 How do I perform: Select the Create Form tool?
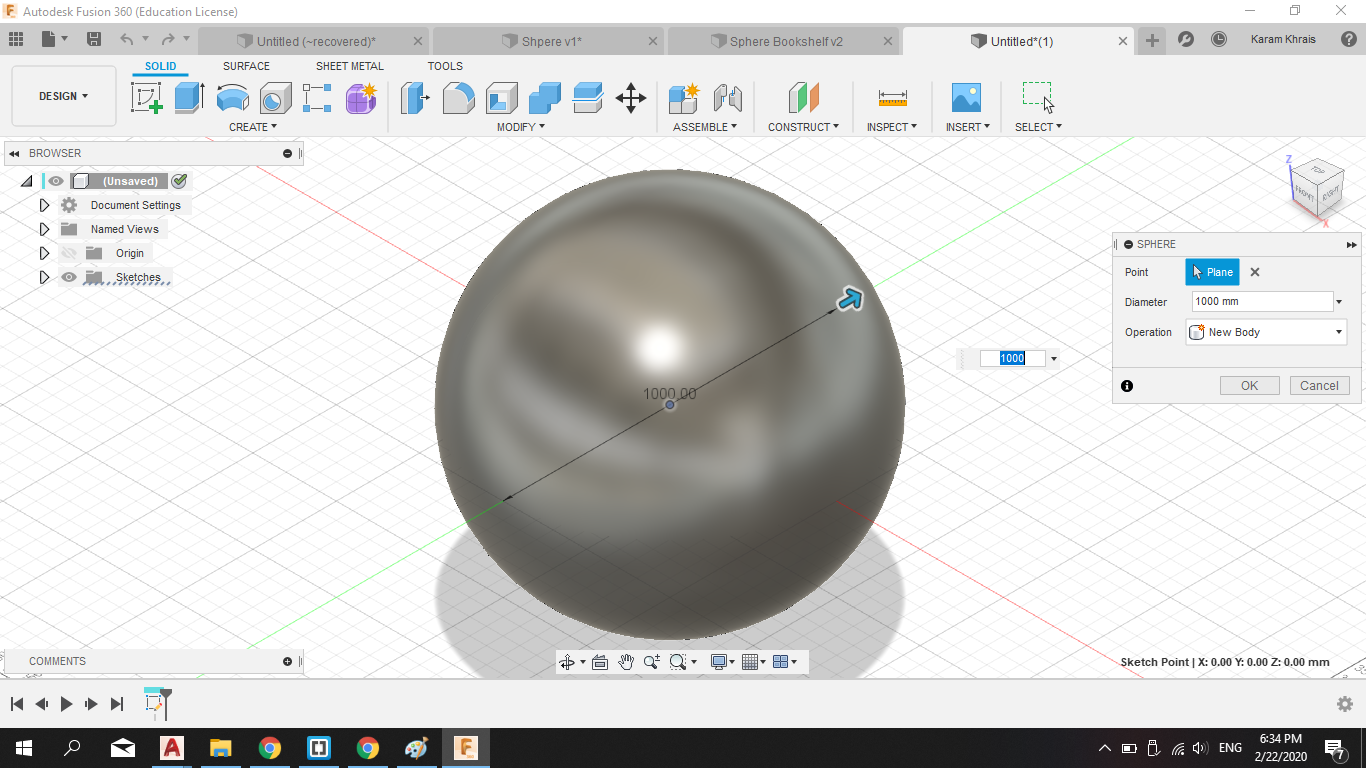[361, 97]
